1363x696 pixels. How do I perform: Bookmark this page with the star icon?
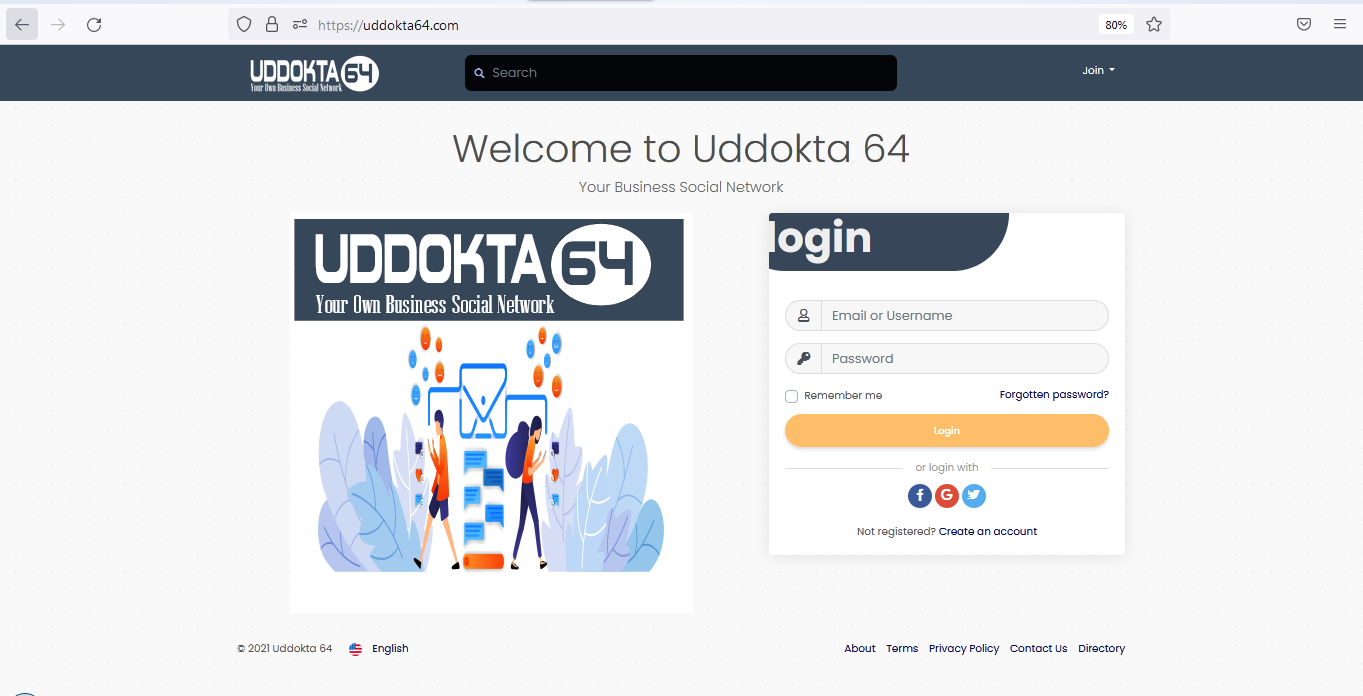(x=1154, y=25)
